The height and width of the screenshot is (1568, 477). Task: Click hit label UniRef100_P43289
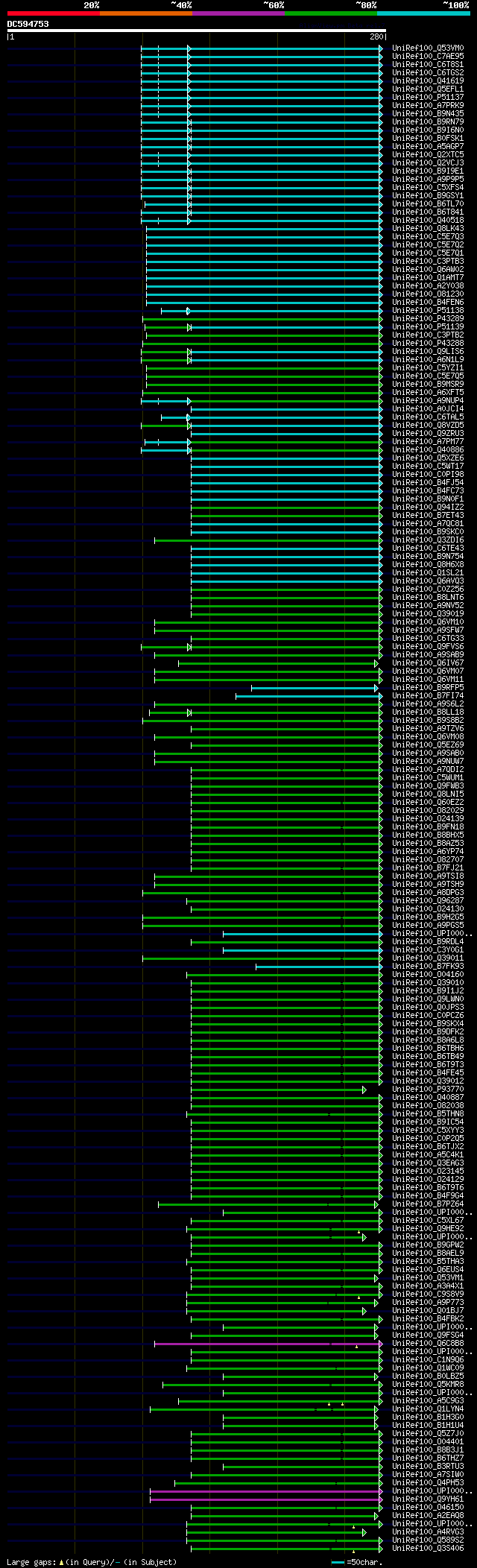coord(428,318)
